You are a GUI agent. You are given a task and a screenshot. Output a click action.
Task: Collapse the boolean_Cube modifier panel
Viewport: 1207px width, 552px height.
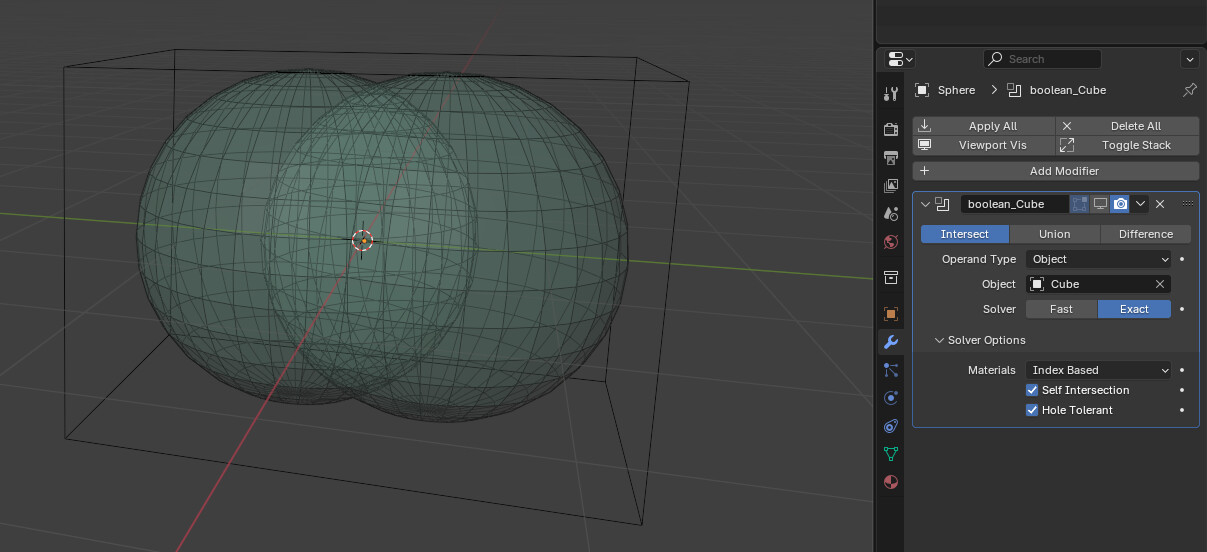click(925, 204)
